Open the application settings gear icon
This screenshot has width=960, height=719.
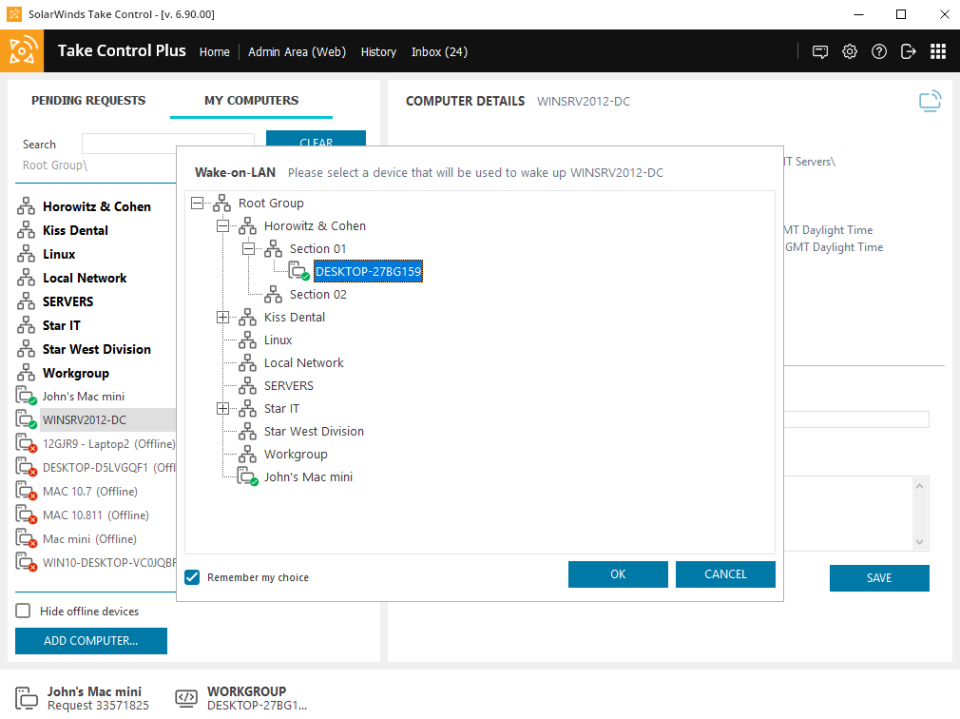coord(849,51)
